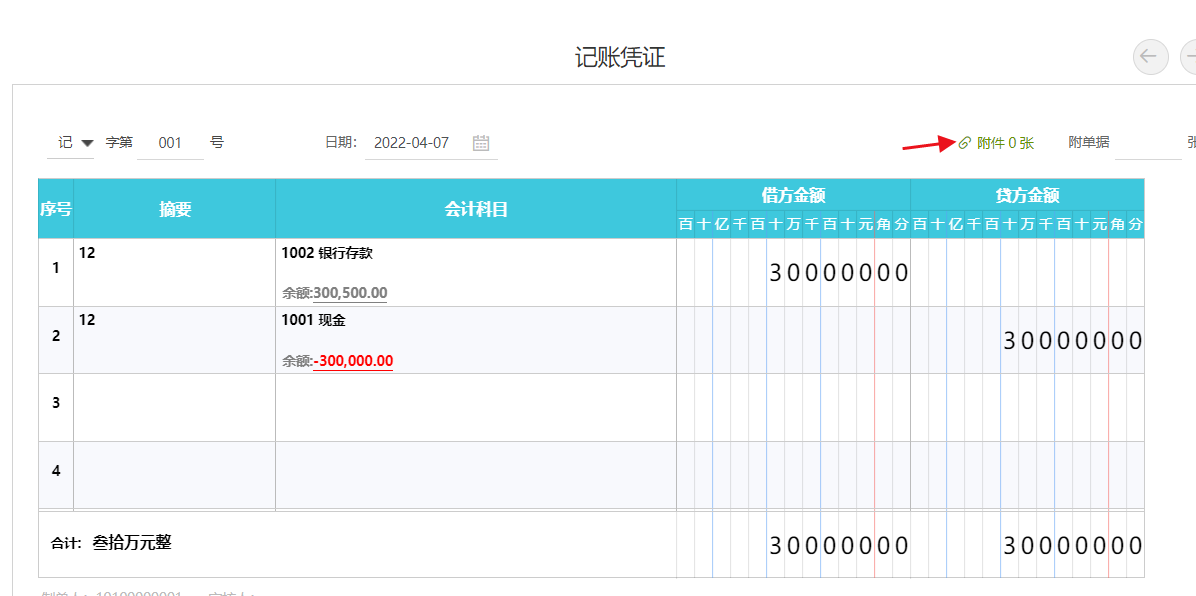Click the attachment paperclip icon
This screenshot has width=1196, height=596.
(x=964, y=143)
